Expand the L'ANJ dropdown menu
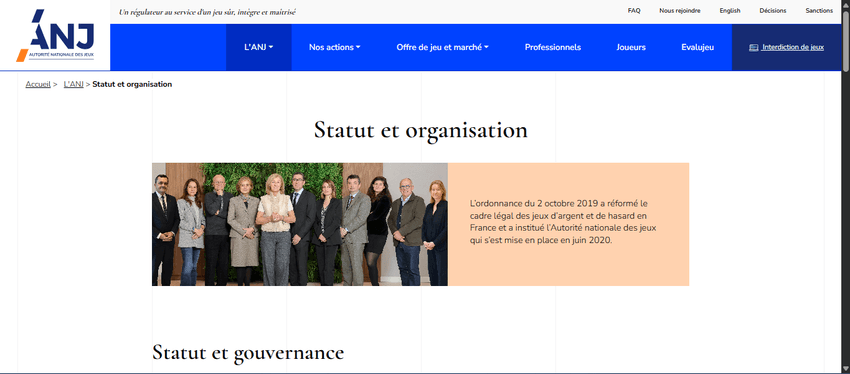This screenshot has width=850, height=374. (x=259, y=47)
